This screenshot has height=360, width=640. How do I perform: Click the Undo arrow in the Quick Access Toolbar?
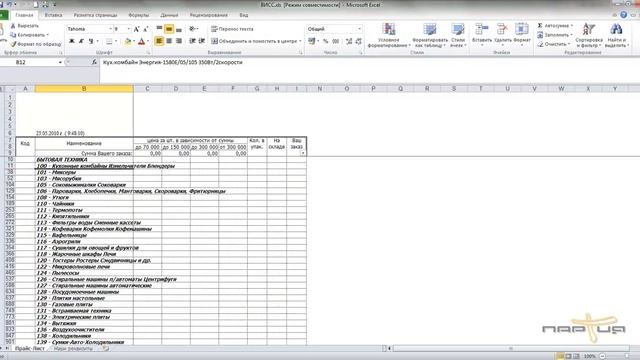[9, 4]
